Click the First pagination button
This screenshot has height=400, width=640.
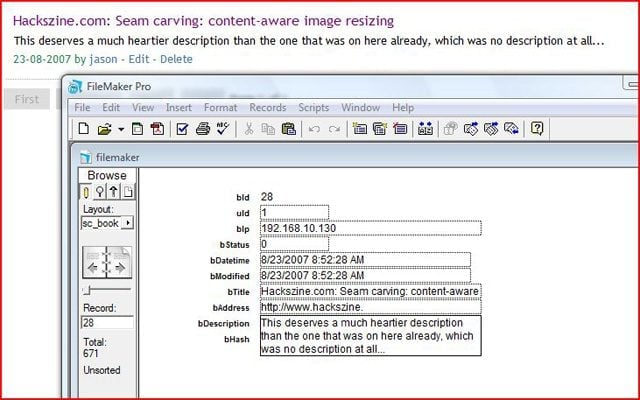pos(27,99)
